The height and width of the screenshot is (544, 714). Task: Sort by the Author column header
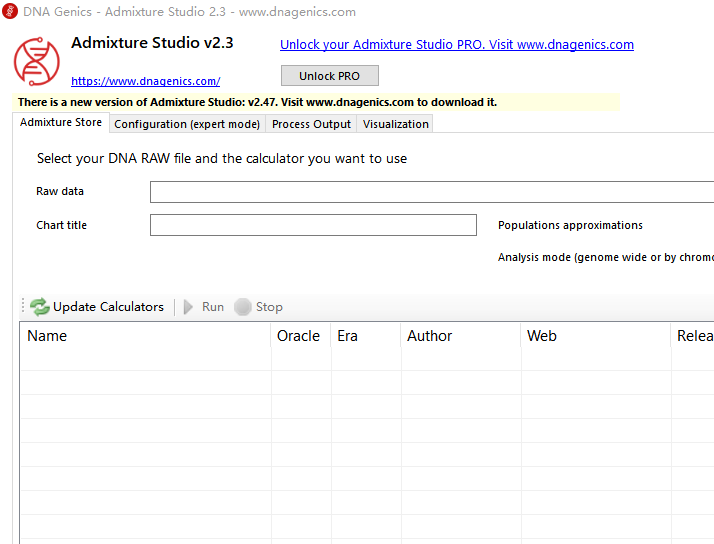click(461, 336)
